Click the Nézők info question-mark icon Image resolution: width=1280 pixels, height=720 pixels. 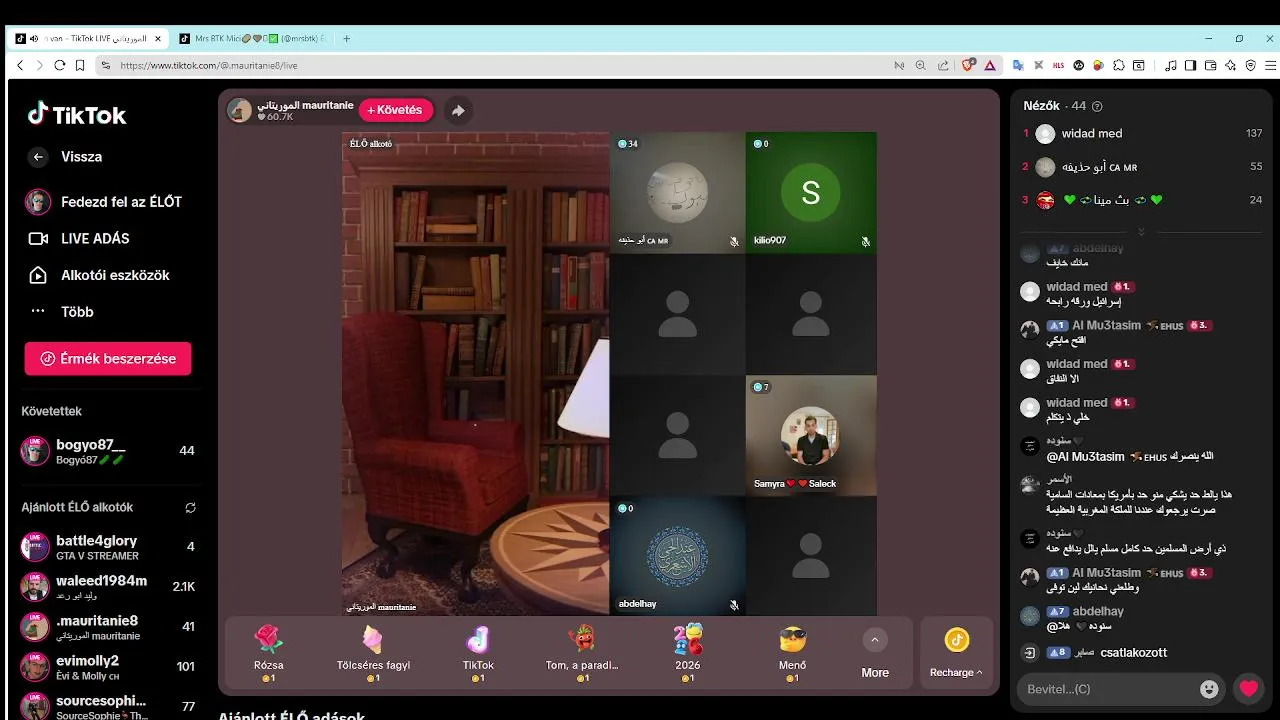(1097, 106)
